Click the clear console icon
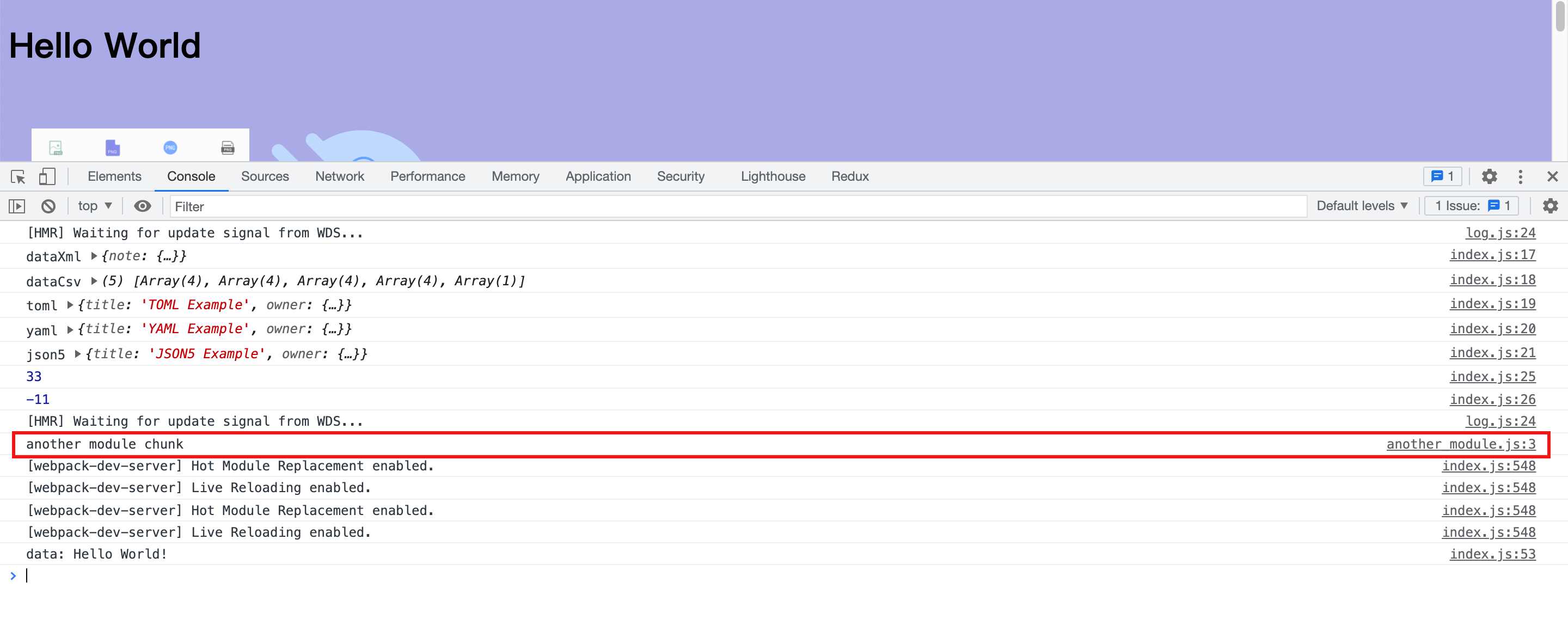This screenshot has height=625, width=1568. [48, 206]
